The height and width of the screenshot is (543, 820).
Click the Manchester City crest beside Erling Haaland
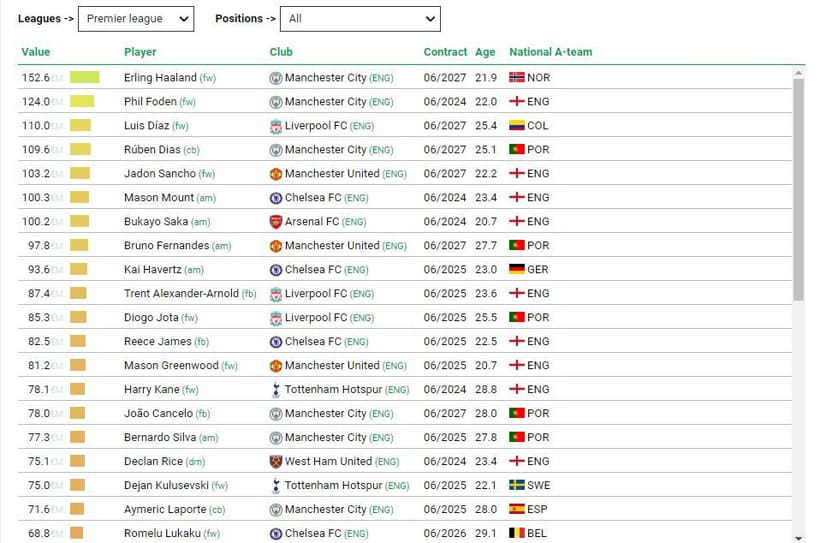pos(276,78)
